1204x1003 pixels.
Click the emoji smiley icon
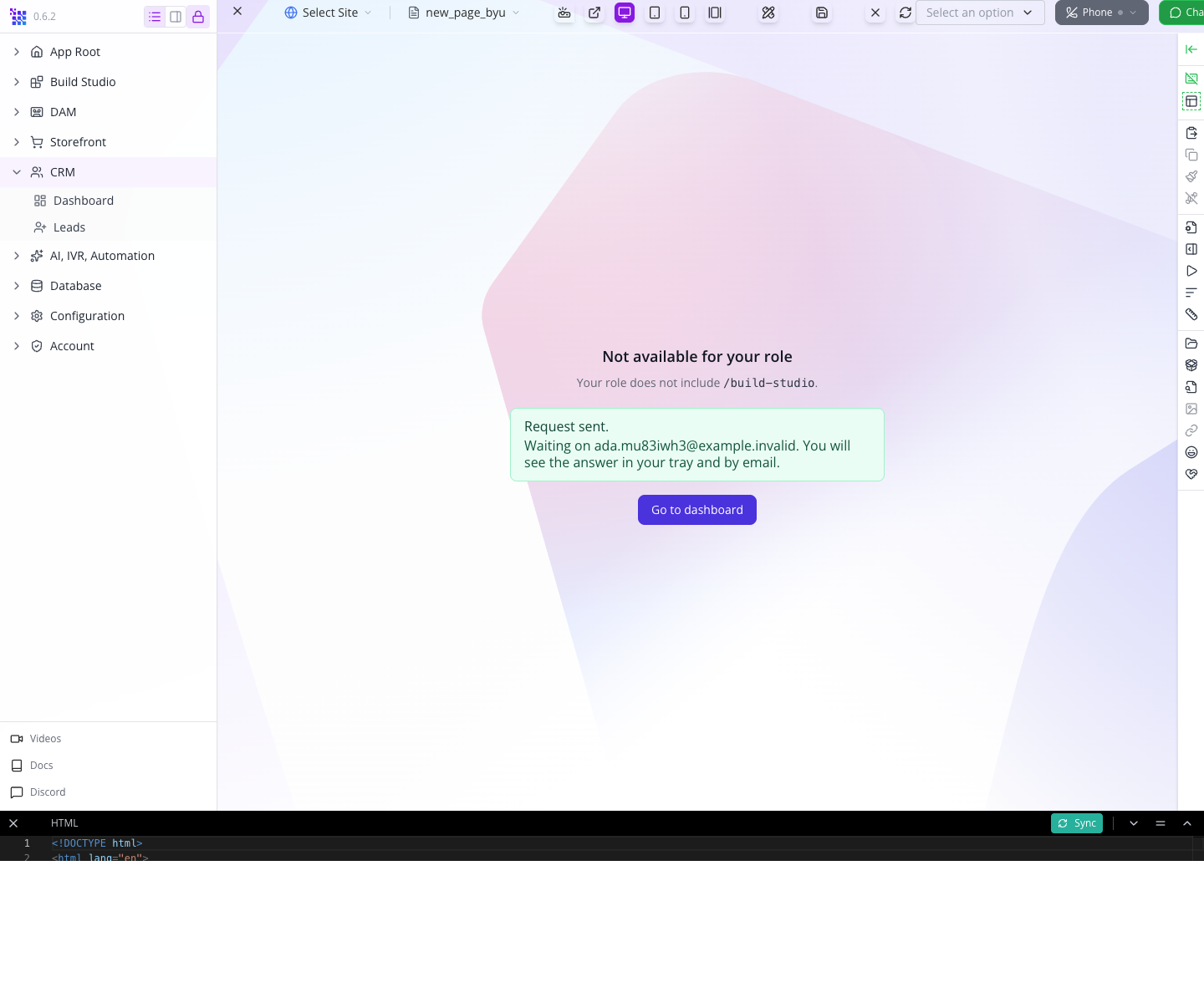click(1191, 452)
